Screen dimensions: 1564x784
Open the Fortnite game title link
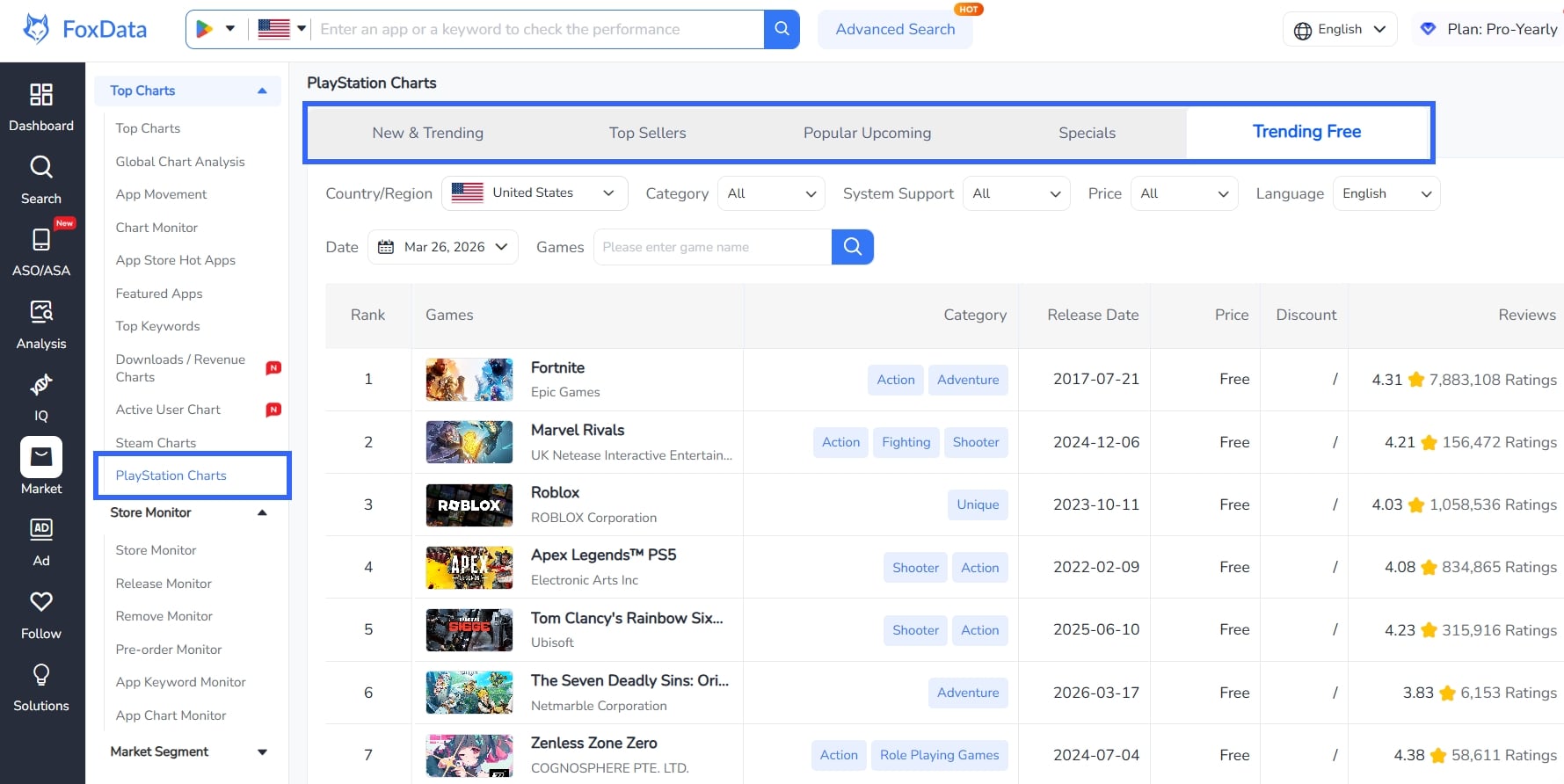(557, 367)
